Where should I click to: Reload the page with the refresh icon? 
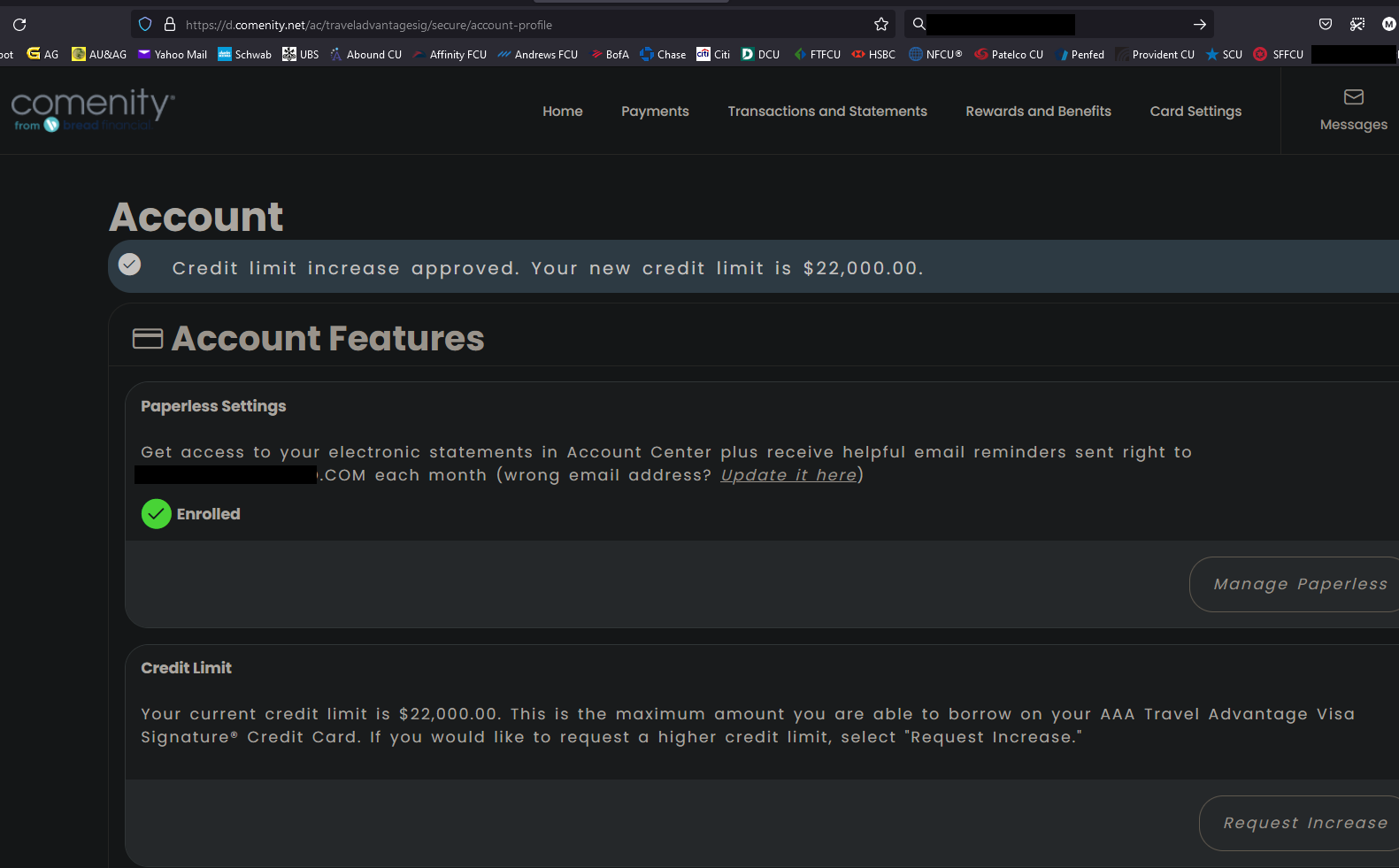(19, 25)
